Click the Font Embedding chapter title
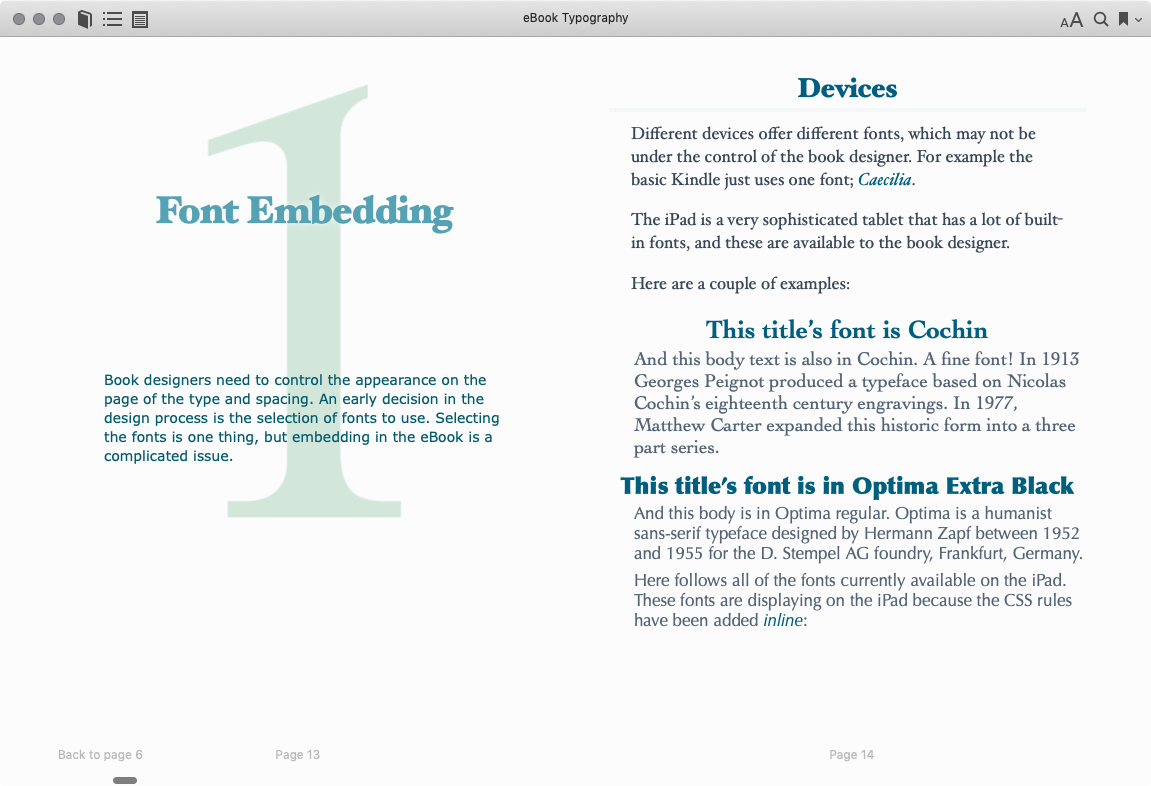 305,211
